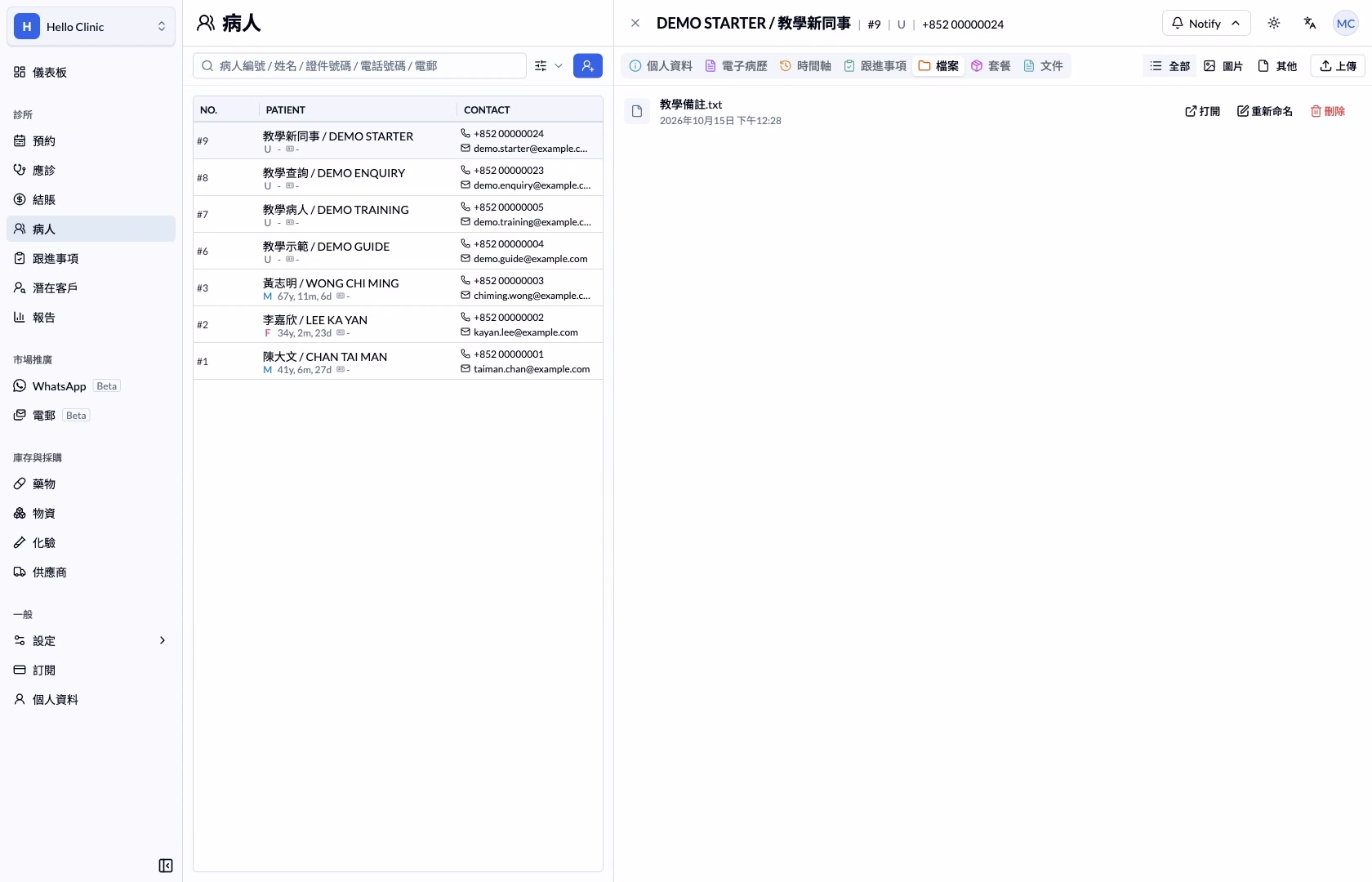The height and width of the screenshot is (882, 1372).
Task: Select patient row 陳大文 / CHAN TAI MAN
Action: pyautogui.click(x=398, y=362)
